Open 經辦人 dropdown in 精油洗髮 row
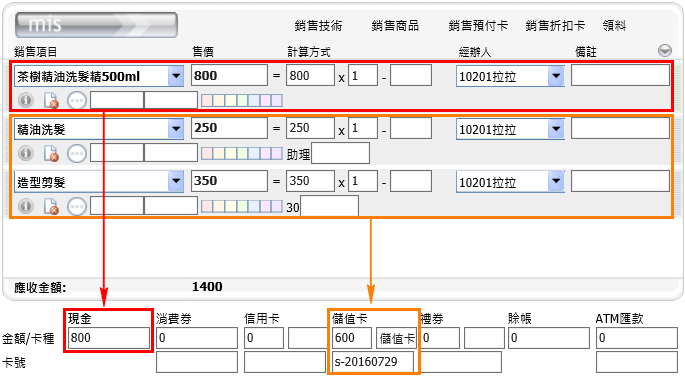The width and height of the screenshot is (685, 377). pos(556,129)
